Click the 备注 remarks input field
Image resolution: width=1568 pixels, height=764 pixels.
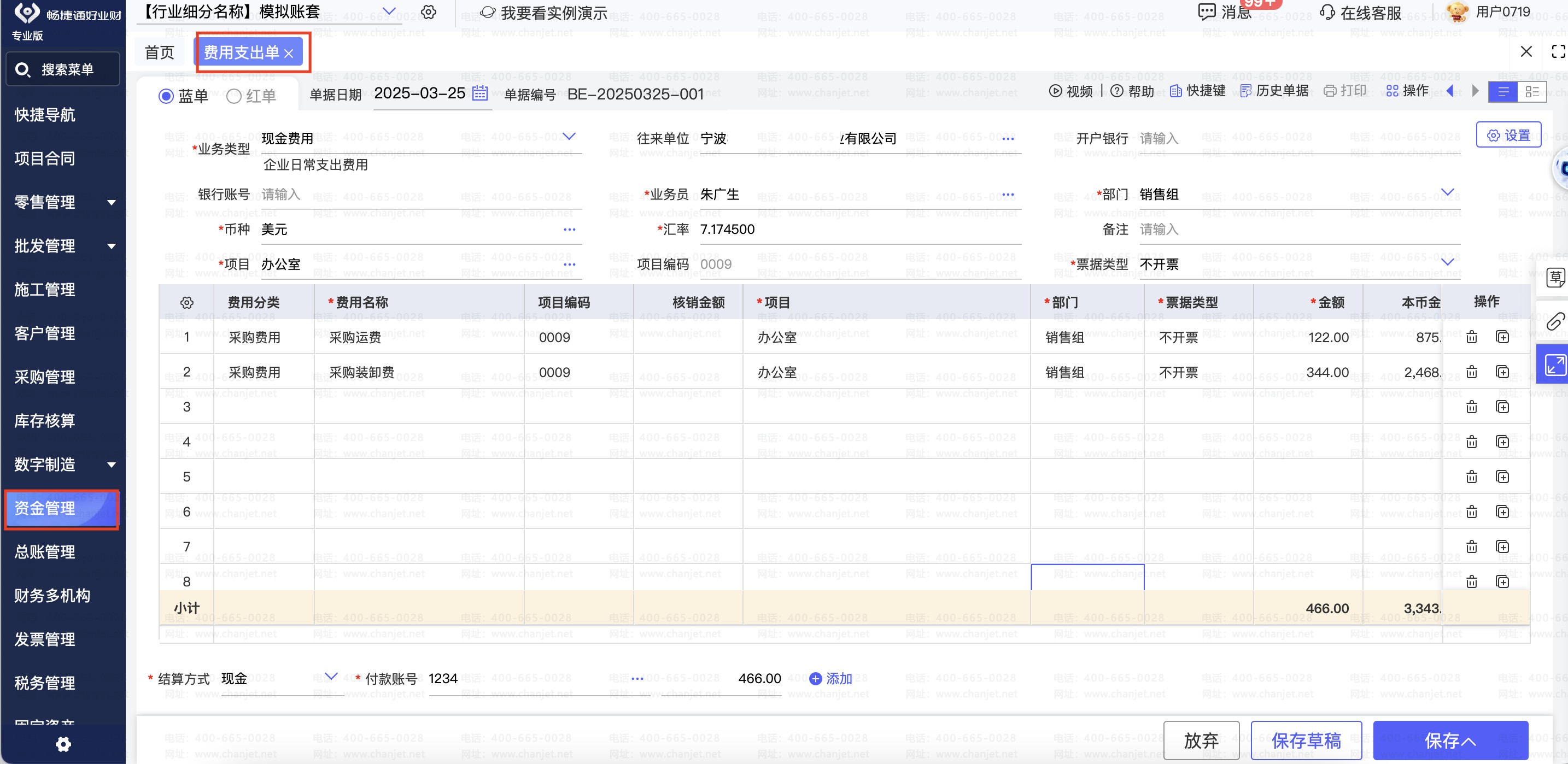click(1300, 230)
